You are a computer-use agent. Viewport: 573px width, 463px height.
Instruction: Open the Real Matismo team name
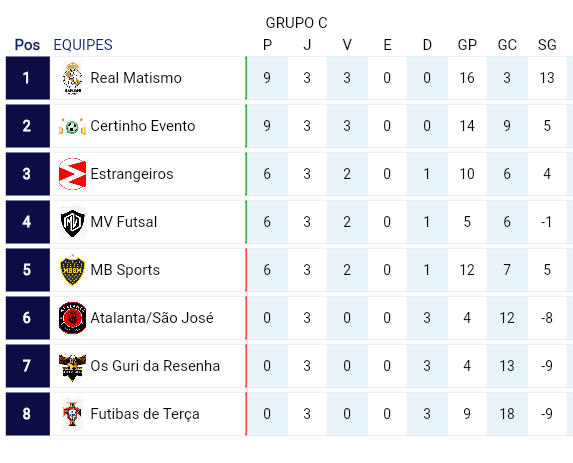click(x=136, y=78)
